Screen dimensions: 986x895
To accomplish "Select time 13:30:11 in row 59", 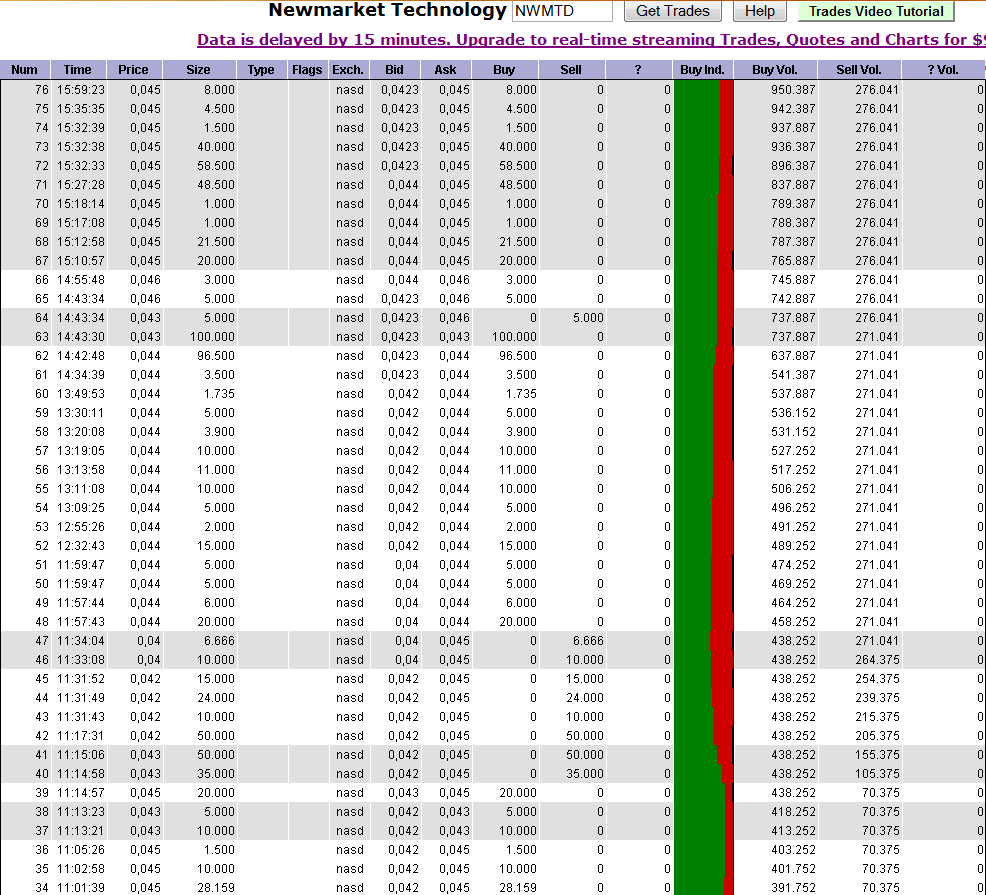I will [x=80, y=413].
